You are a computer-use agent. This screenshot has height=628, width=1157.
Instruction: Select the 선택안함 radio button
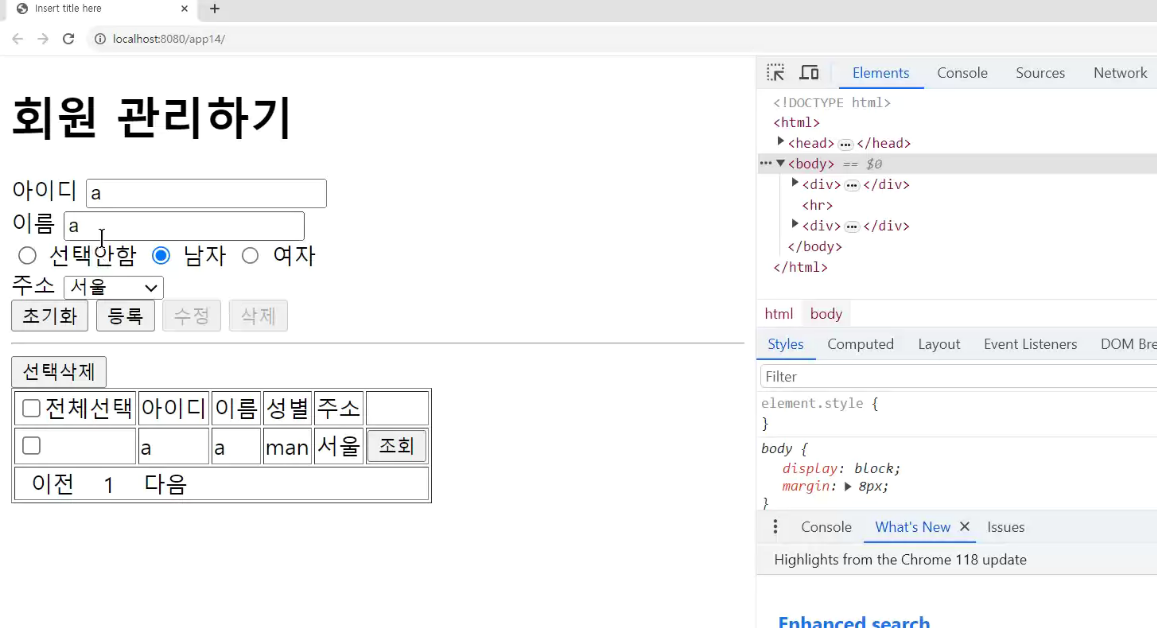27,255
